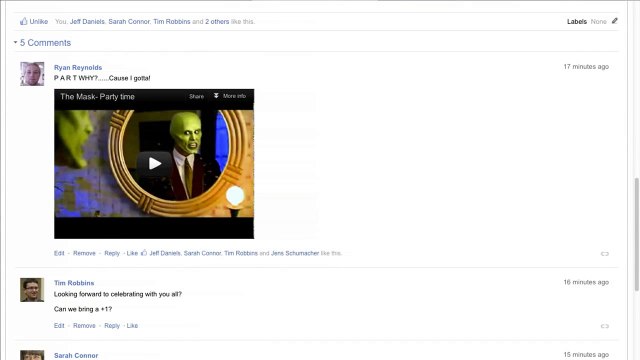Edit Ryan Reynolds' comment
Viewport: 640px width, 360px height.
[59, 253]
